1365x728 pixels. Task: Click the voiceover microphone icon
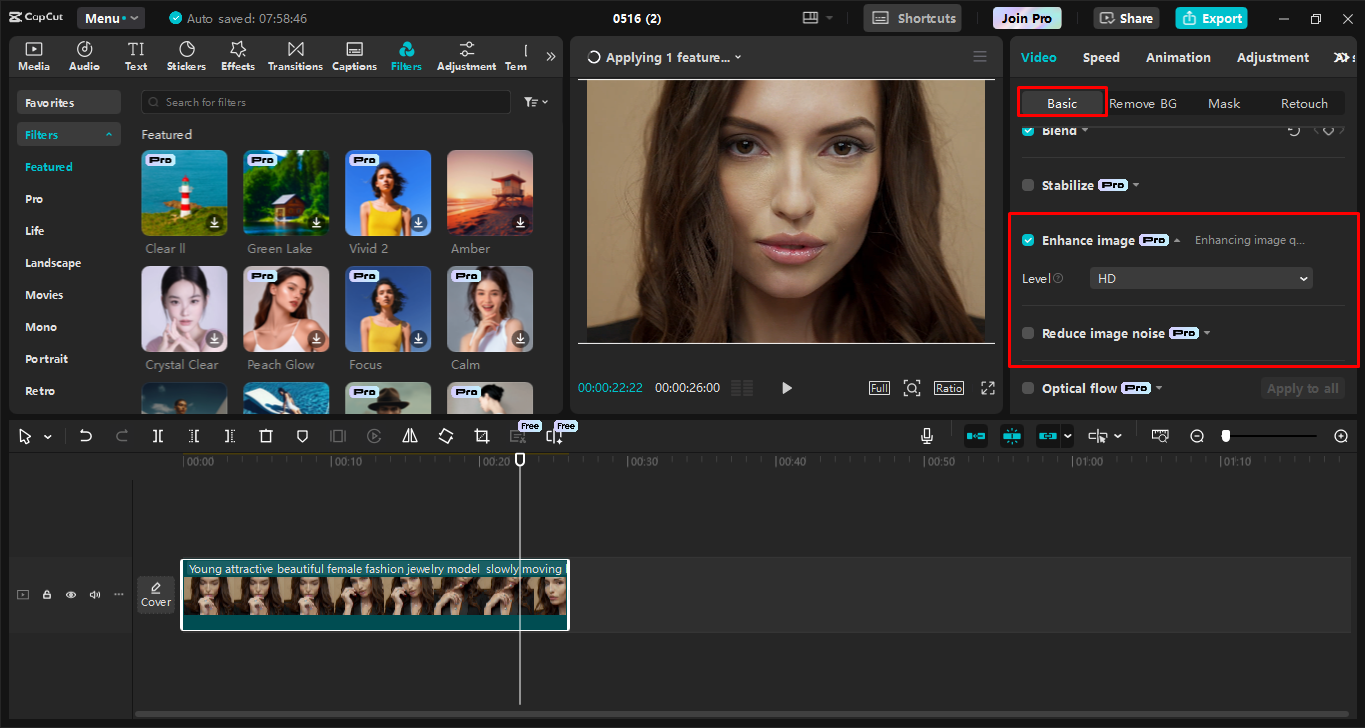tap(926, 435)
